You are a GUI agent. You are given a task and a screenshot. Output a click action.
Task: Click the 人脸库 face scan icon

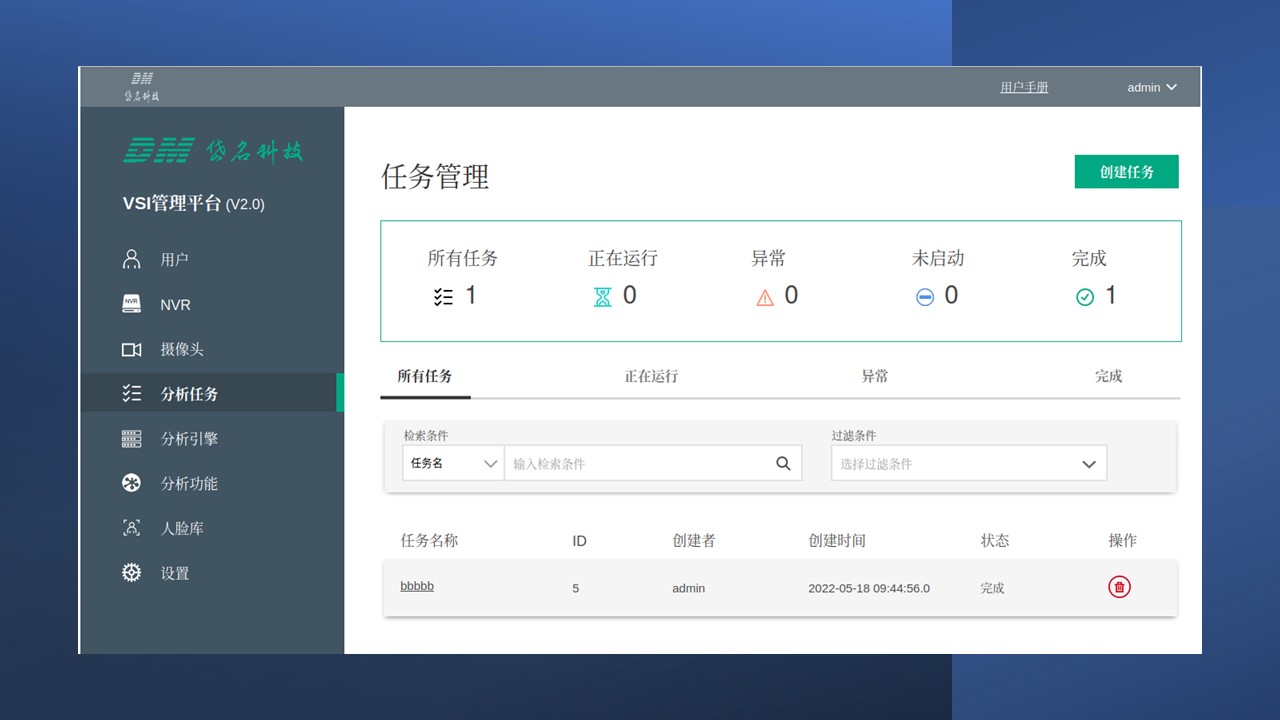[131, 528]
